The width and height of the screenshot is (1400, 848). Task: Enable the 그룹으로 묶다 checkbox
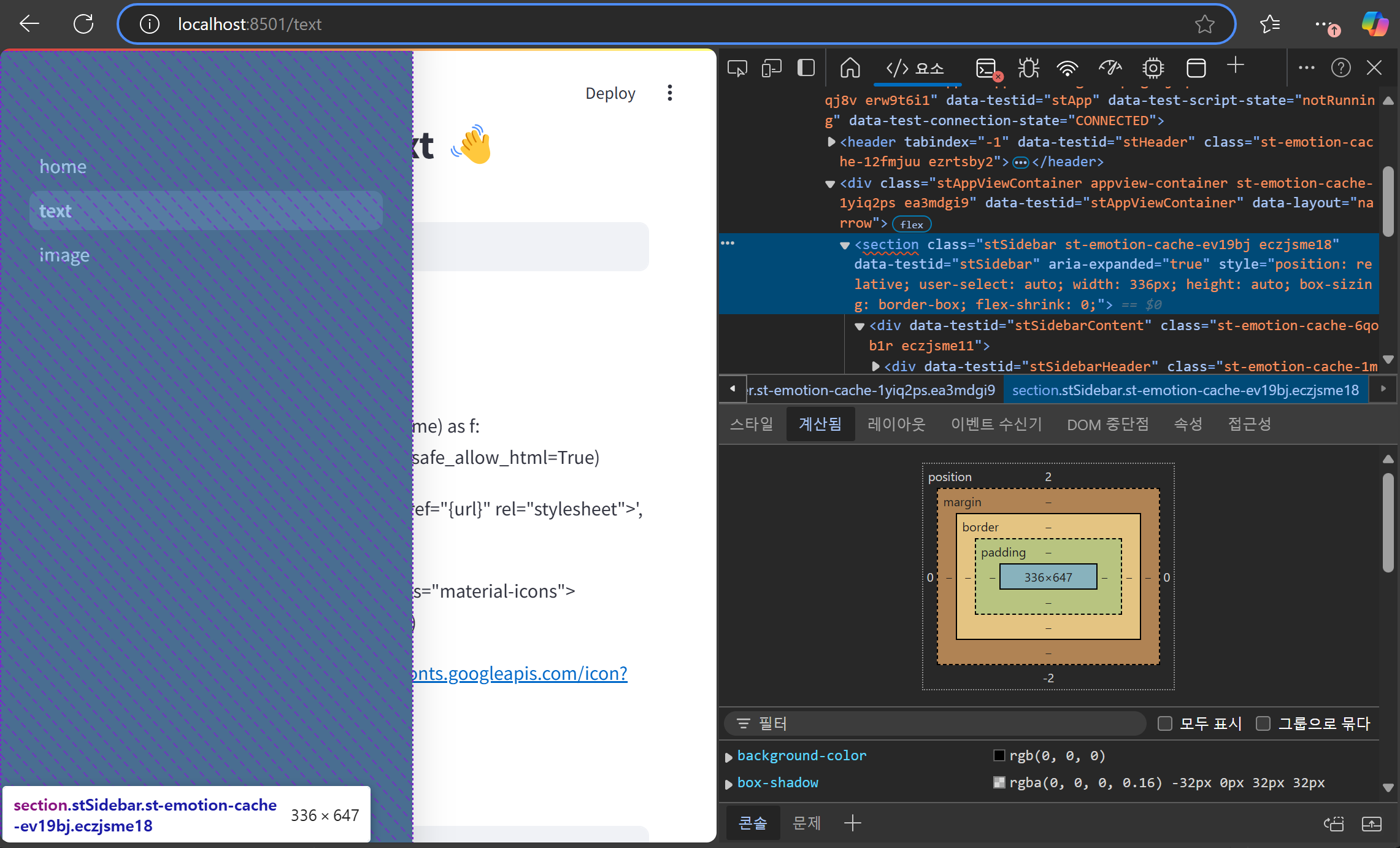(x=1263, y=723)
